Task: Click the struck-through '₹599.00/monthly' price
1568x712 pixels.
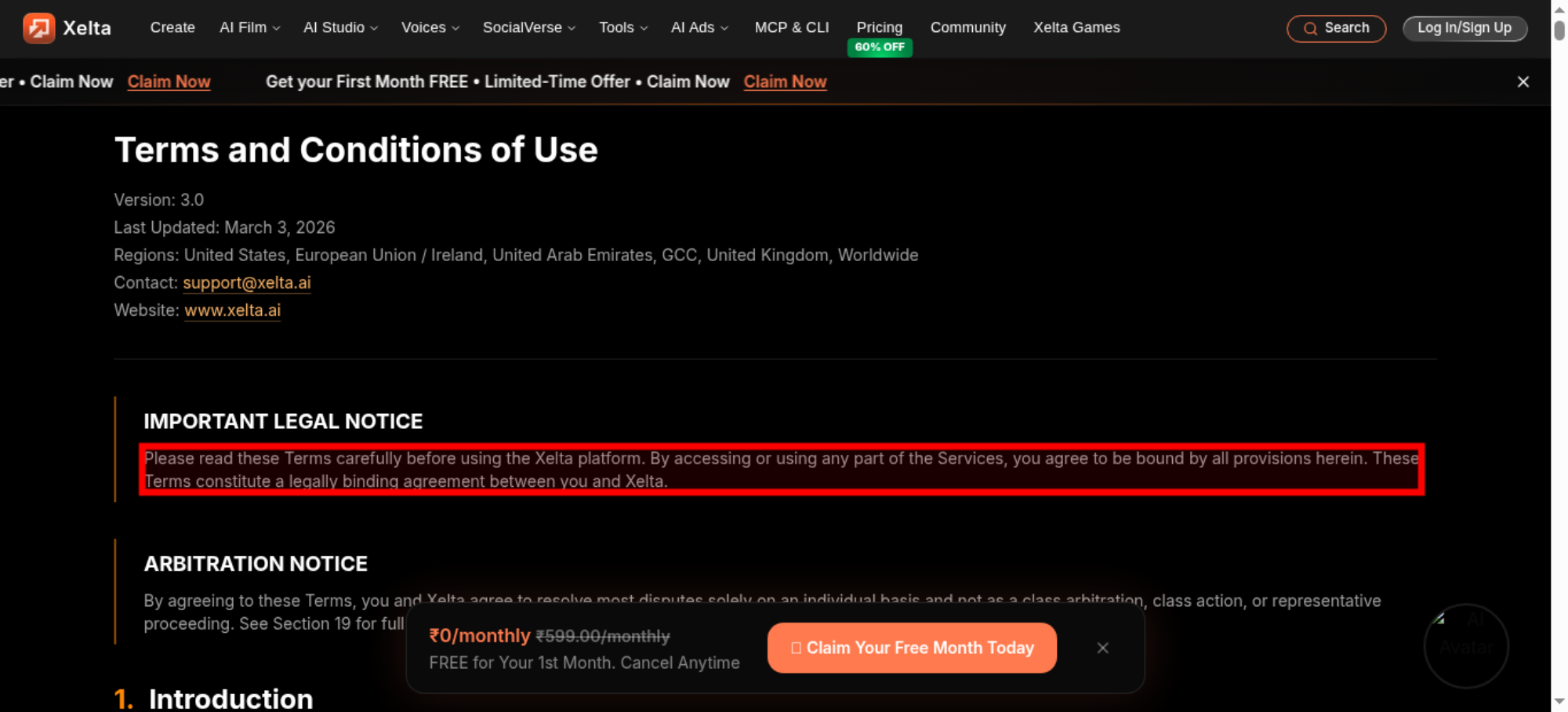Action: tap(603, 636)
